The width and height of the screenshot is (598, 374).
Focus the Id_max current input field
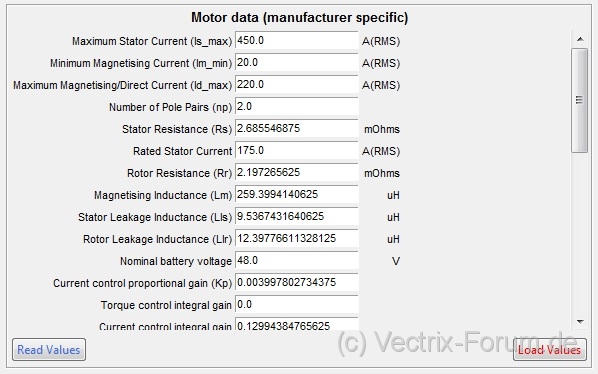pyautogui.click(x=297, y=85)
